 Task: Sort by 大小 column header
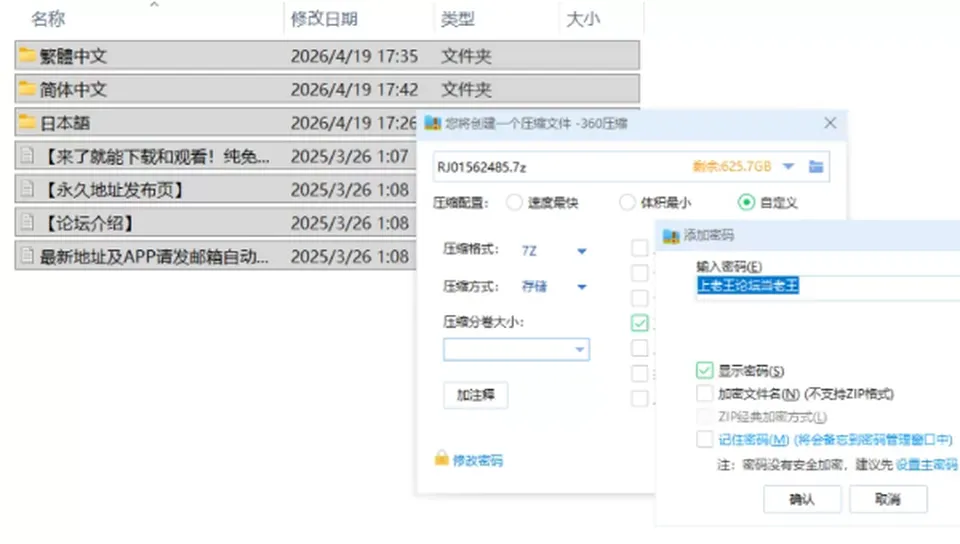[583, 19]
